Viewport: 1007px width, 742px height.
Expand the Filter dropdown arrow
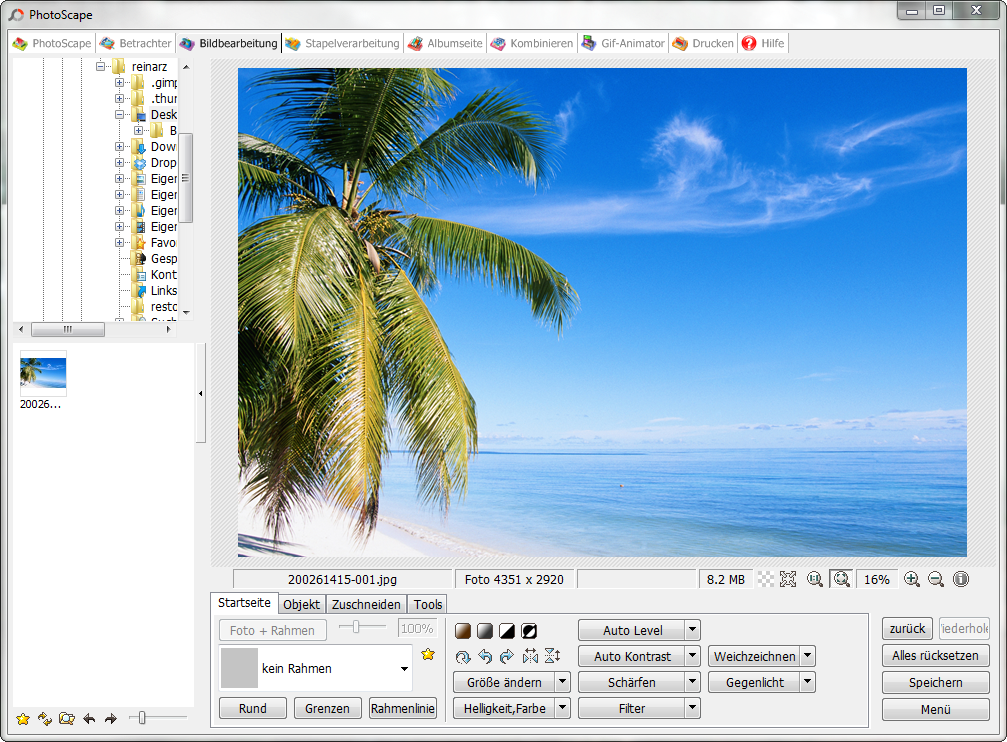pos(692,708)
